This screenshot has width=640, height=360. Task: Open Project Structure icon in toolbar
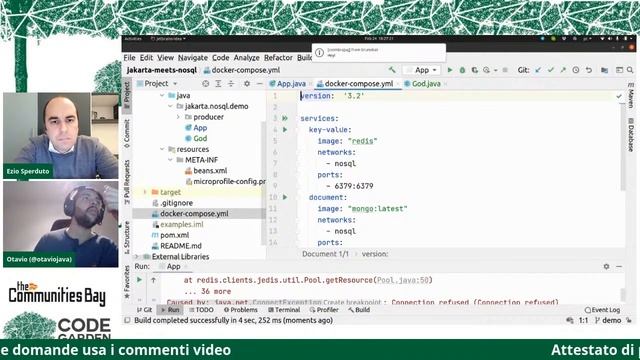click(604, 70)
